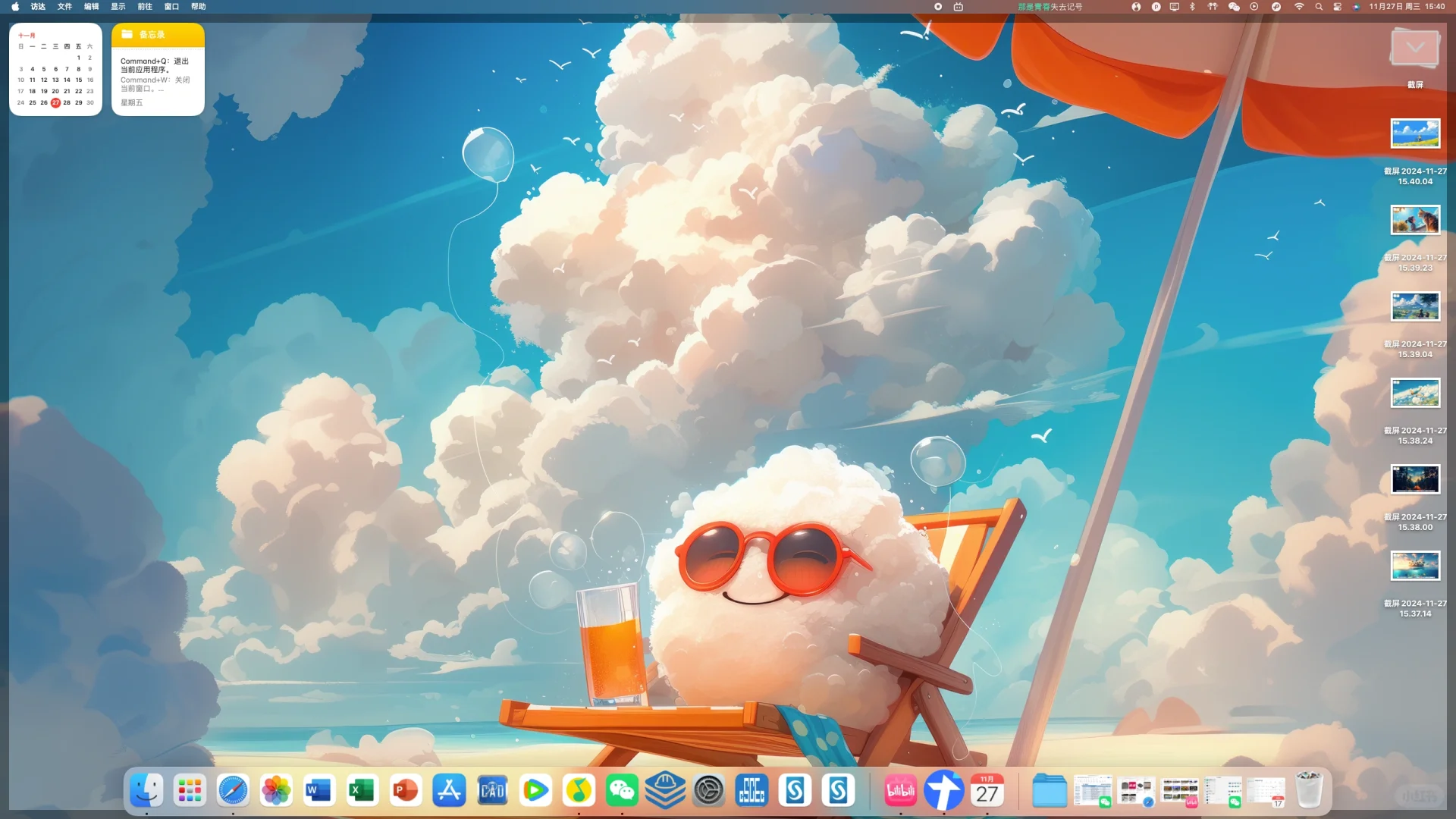Click the Siri icon in the menu bar
Screen dimensions: 1456x819
point(1357,7)
